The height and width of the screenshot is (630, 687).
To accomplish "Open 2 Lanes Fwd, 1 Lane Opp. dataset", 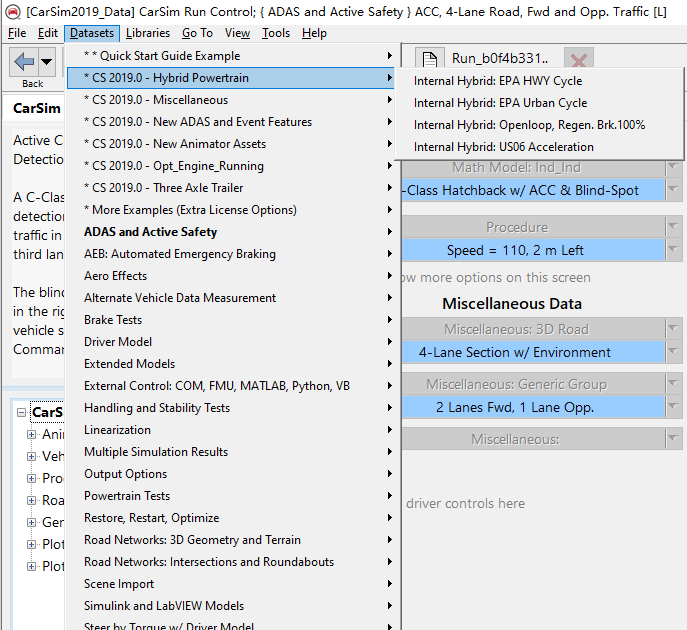I will (533, 407).
